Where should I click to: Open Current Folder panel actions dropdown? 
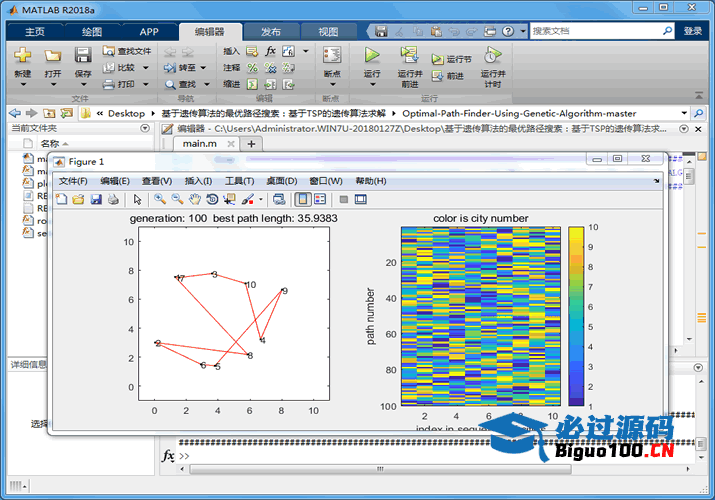(145, 129)
